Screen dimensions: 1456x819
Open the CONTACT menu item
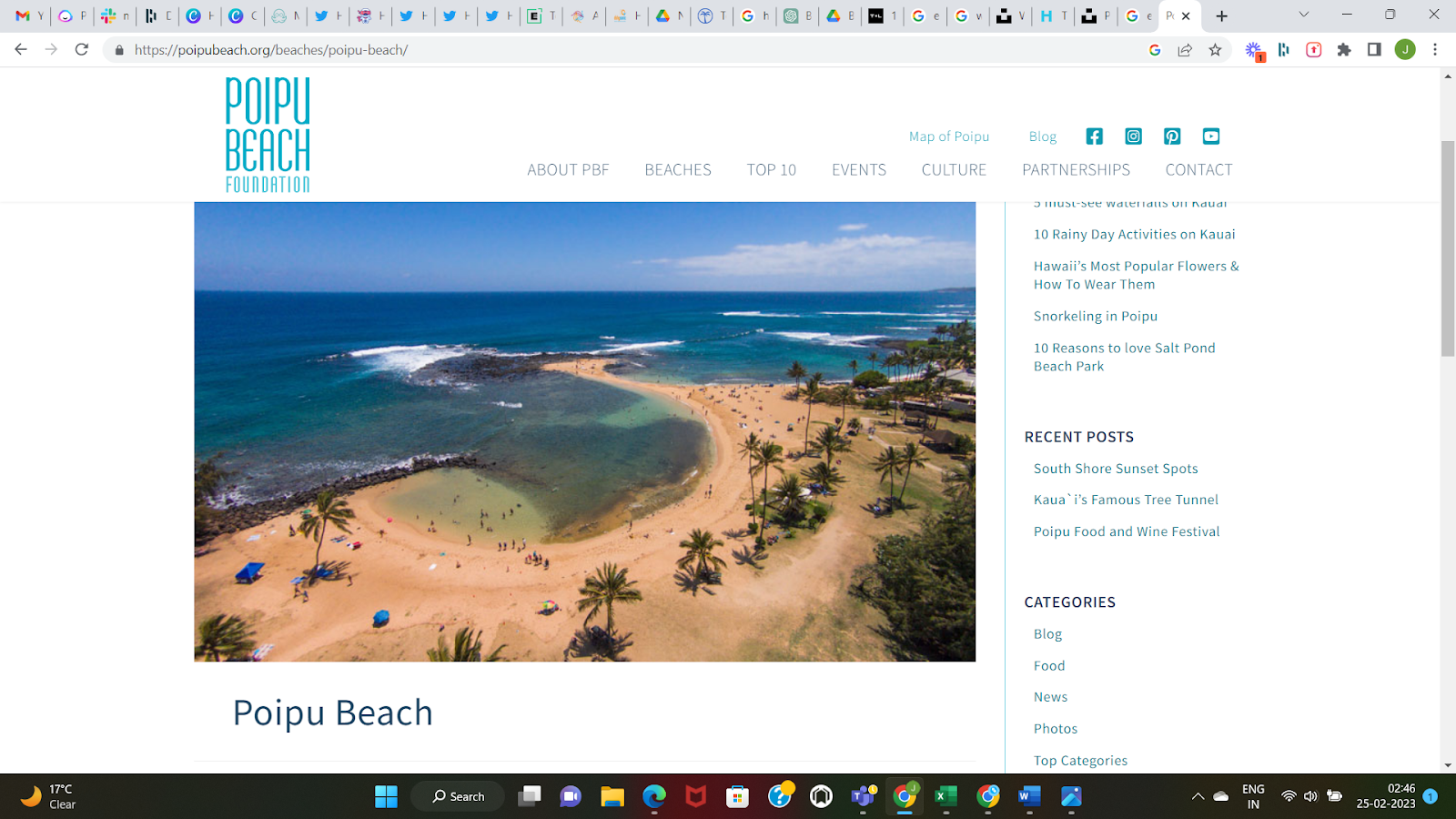tap(1198, 170)
